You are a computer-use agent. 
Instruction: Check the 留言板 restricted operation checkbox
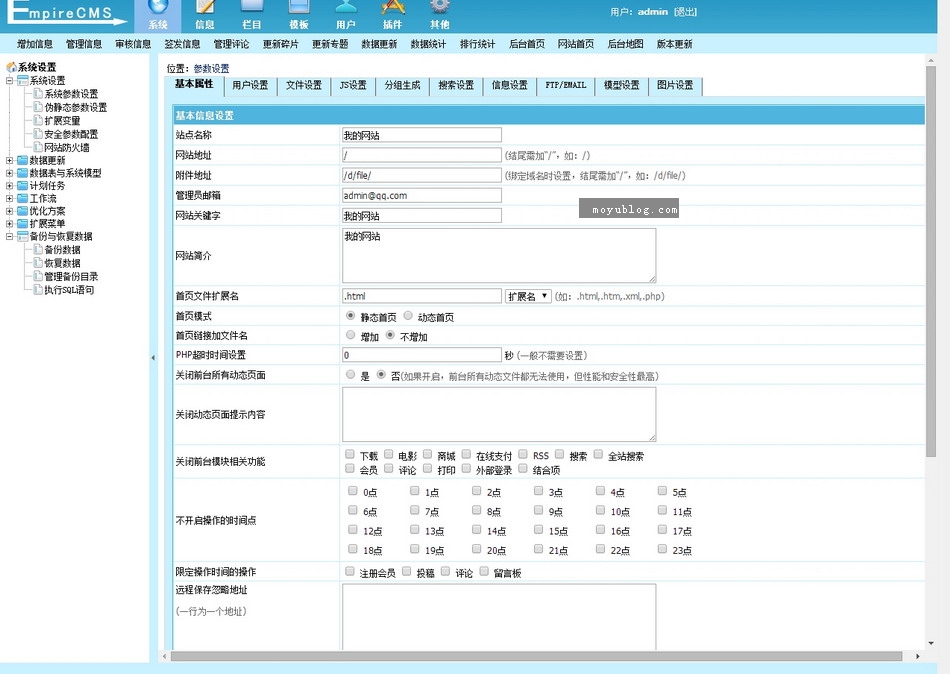pos(483,572)
